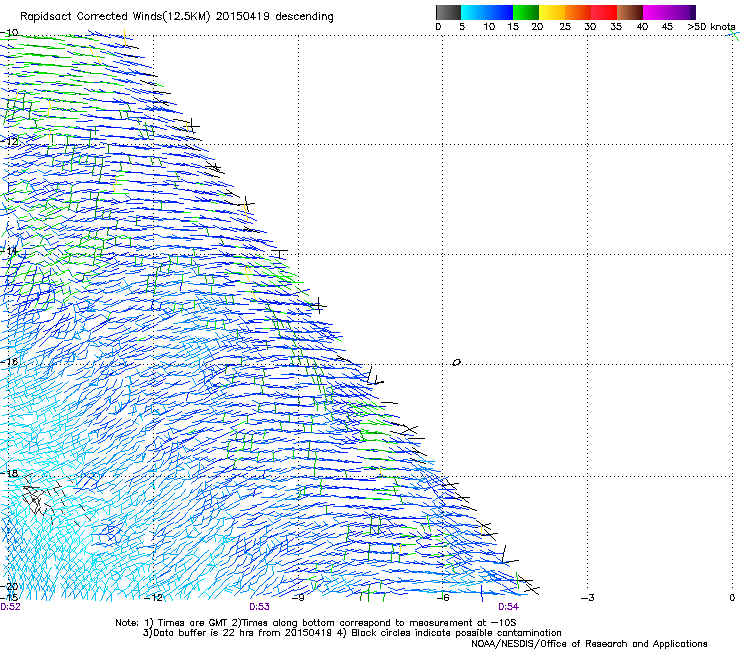This screenshot has height=650, width=740.
Task: Click the bottom-axis longitude label '-15'
Action: pyautogui.click(x=9, y=598)
